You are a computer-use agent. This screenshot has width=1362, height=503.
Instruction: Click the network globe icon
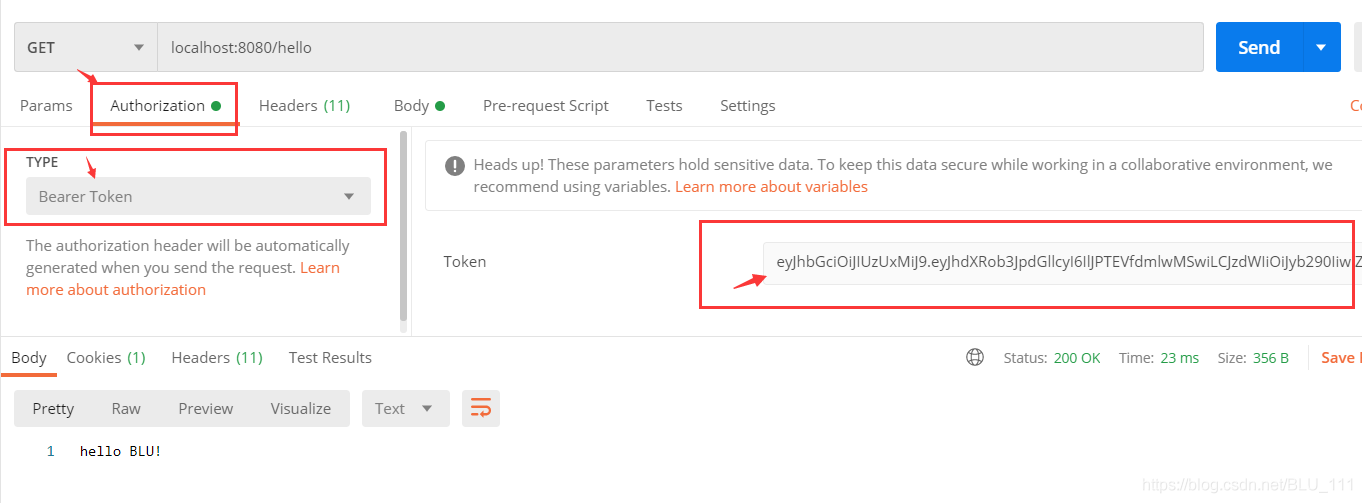pyautogui.click(x=975, y=357)
